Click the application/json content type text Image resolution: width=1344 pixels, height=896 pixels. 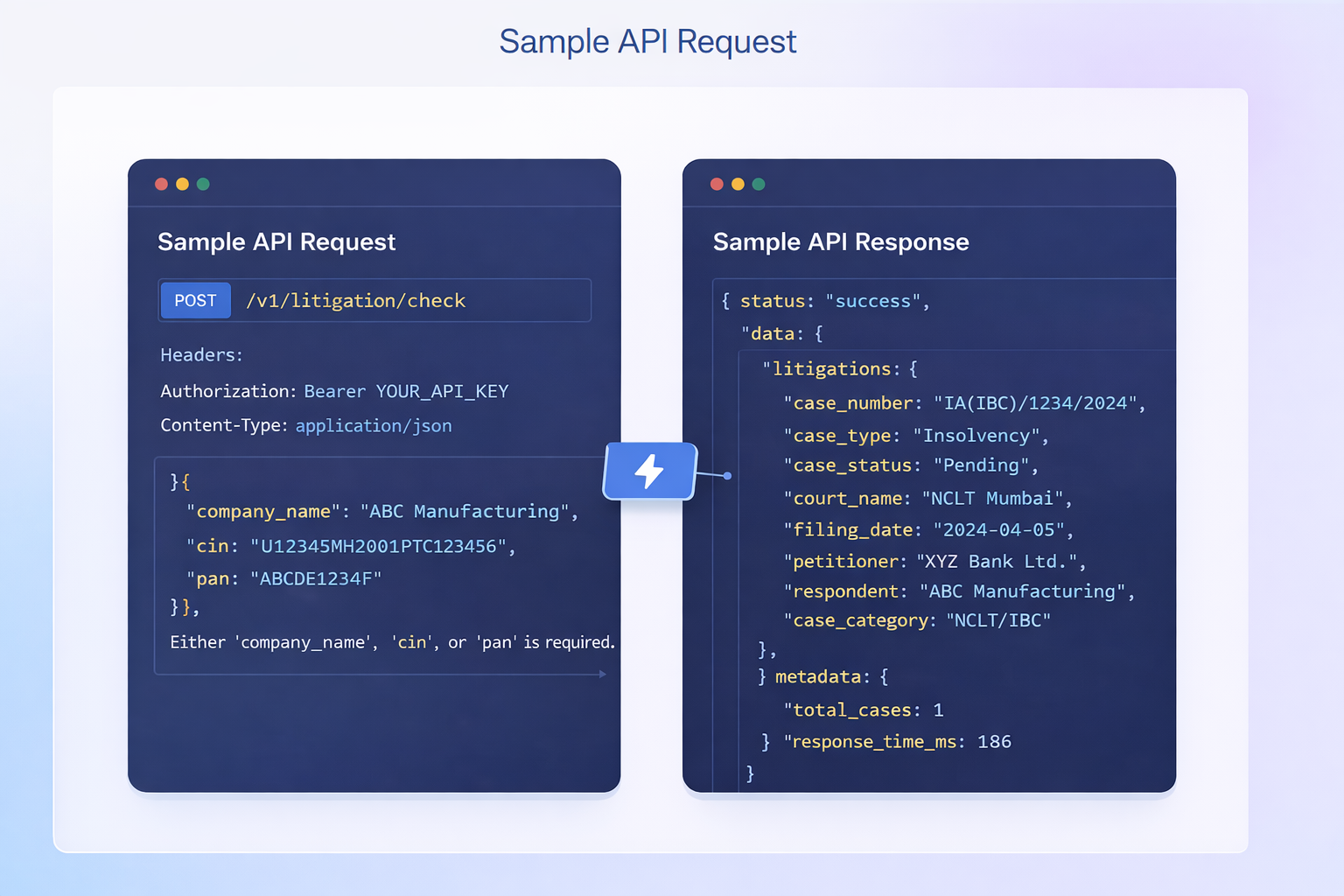coord(374,425)
